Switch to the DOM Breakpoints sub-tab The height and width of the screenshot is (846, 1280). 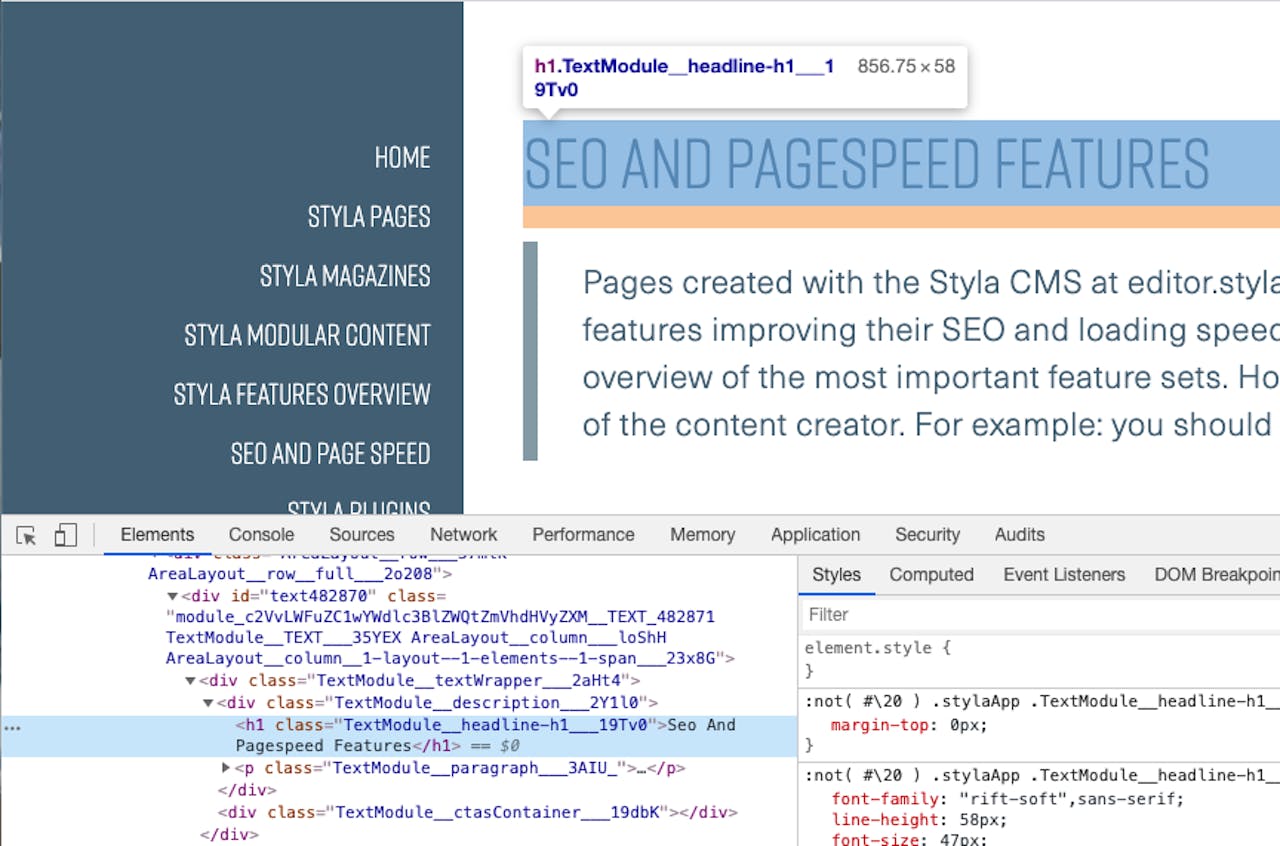pyautogui.click(x=1216, y=575)
